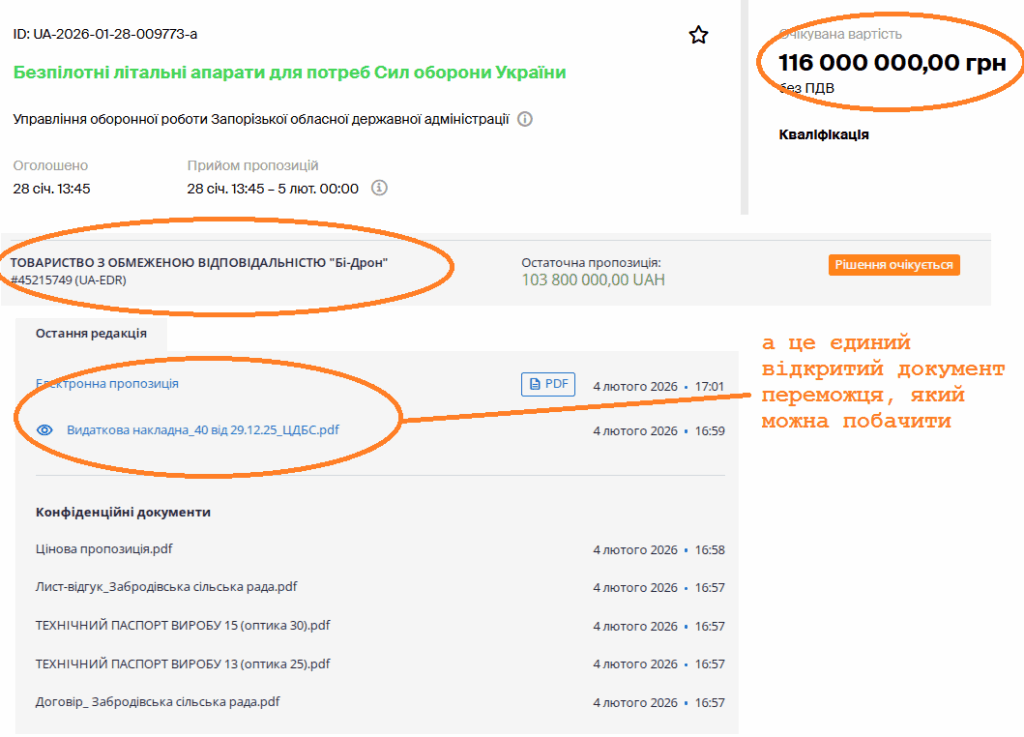The width and height of the screenshot is (1024, 737).
Task: Select ТЕХНІЧНИЙ ПАСПОРТ ВИРОБУ 15 (оптика 30).pdf
Action: (x=182, y=625)
